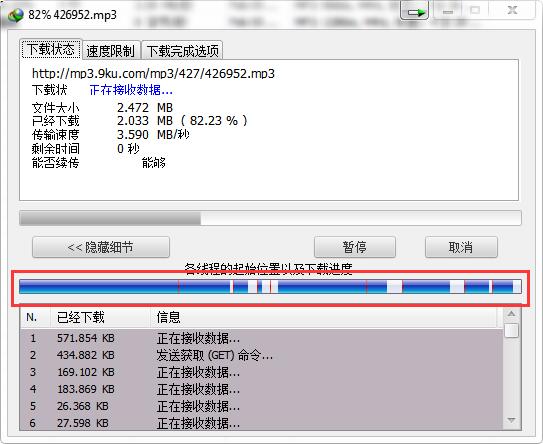Click the IDM globe icon in title bar
Image resolution: width=543 pixels, height=444 pixels.
click(x=15, y=15)
